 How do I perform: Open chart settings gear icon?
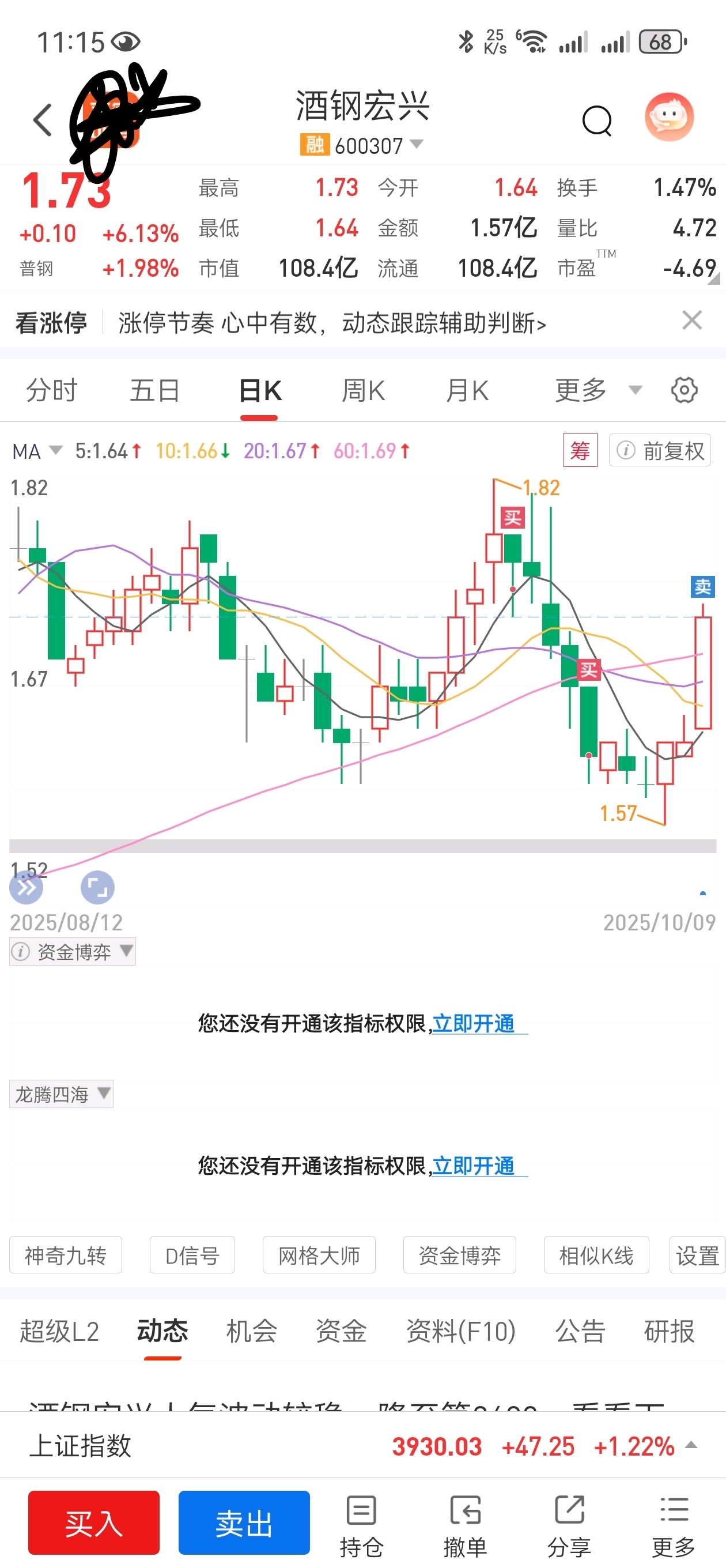684,390
